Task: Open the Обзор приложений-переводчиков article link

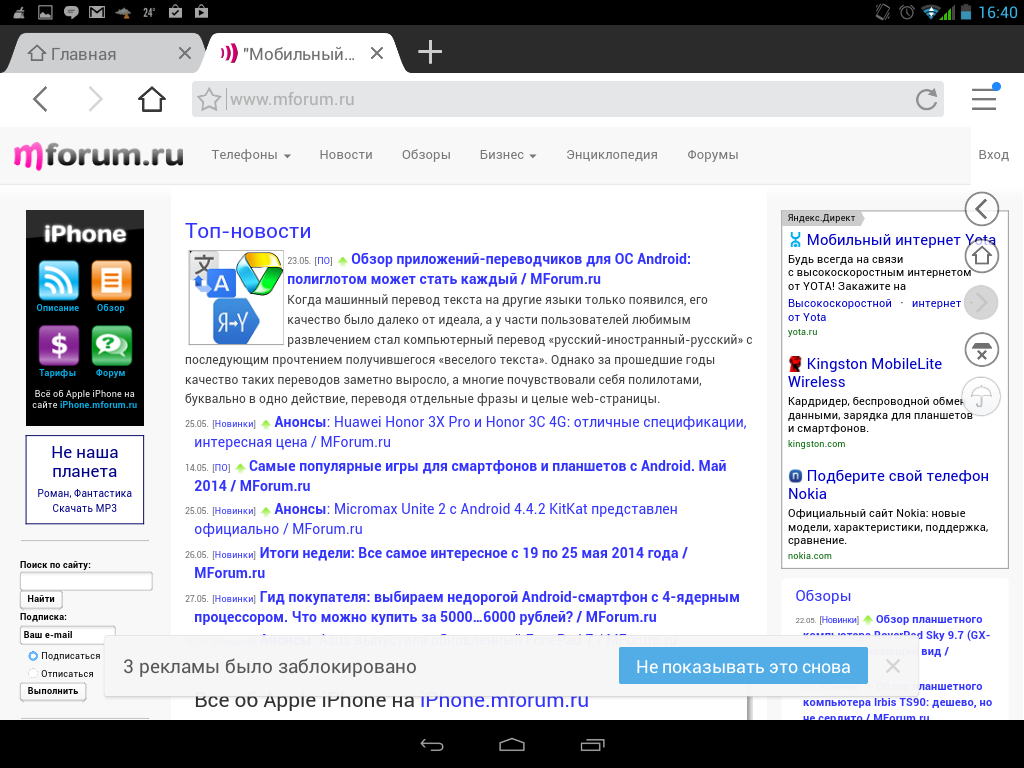Action: [489, 269]
